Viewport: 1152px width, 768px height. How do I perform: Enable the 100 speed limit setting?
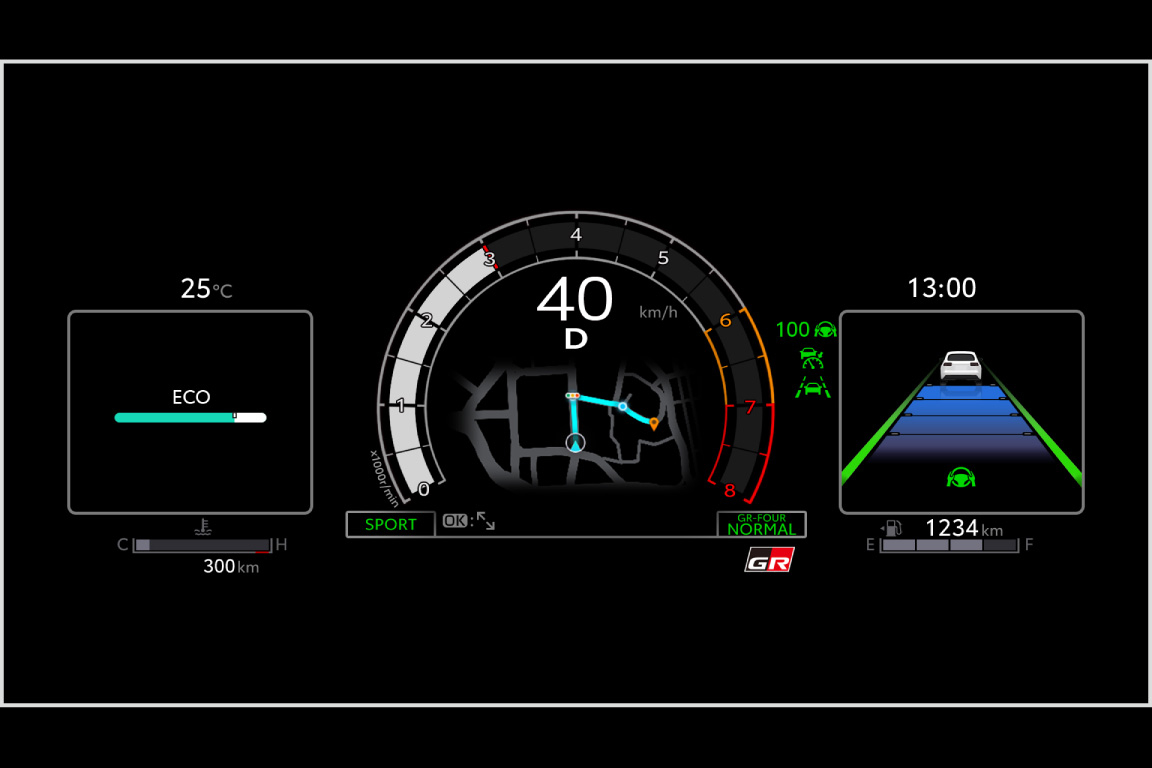click(x=793, y=329)
